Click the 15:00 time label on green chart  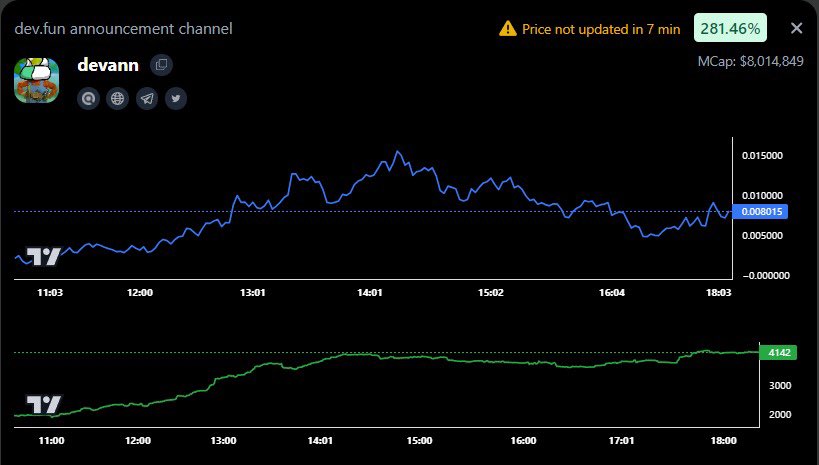pyautogui.click(x=419, y=441)
